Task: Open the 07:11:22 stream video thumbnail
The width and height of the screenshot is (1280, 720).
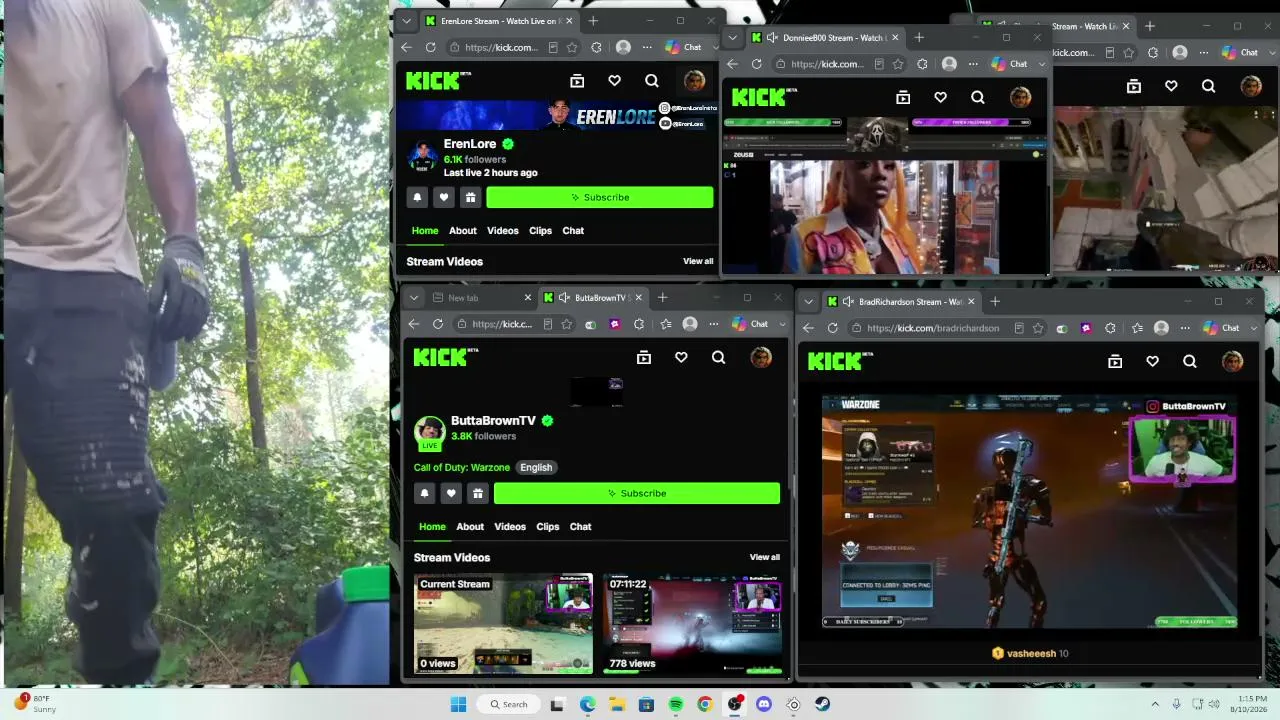Action: [x=692, y=623]
